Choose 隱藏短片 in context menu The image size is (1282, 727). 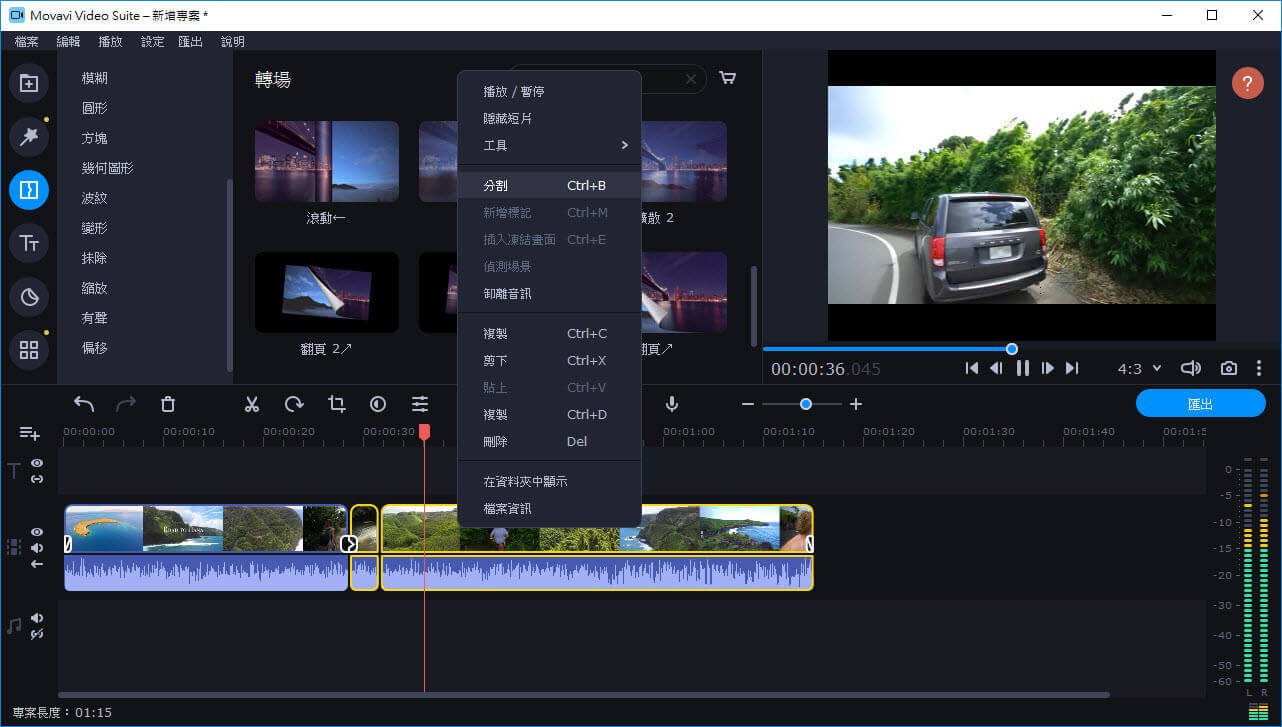[x=549, y=118]
